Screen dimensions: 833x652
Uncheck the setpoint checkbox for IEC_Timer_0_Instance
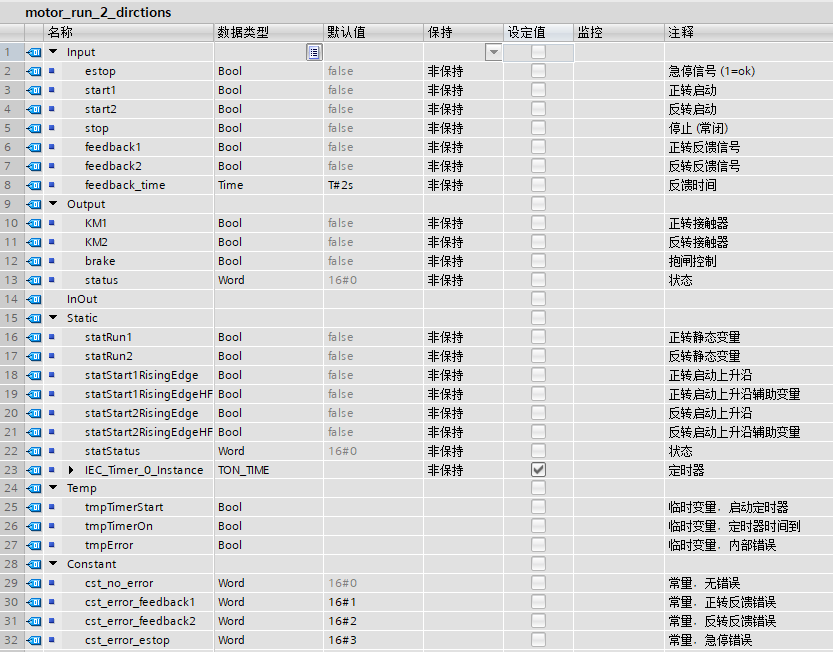pos(539,469)
